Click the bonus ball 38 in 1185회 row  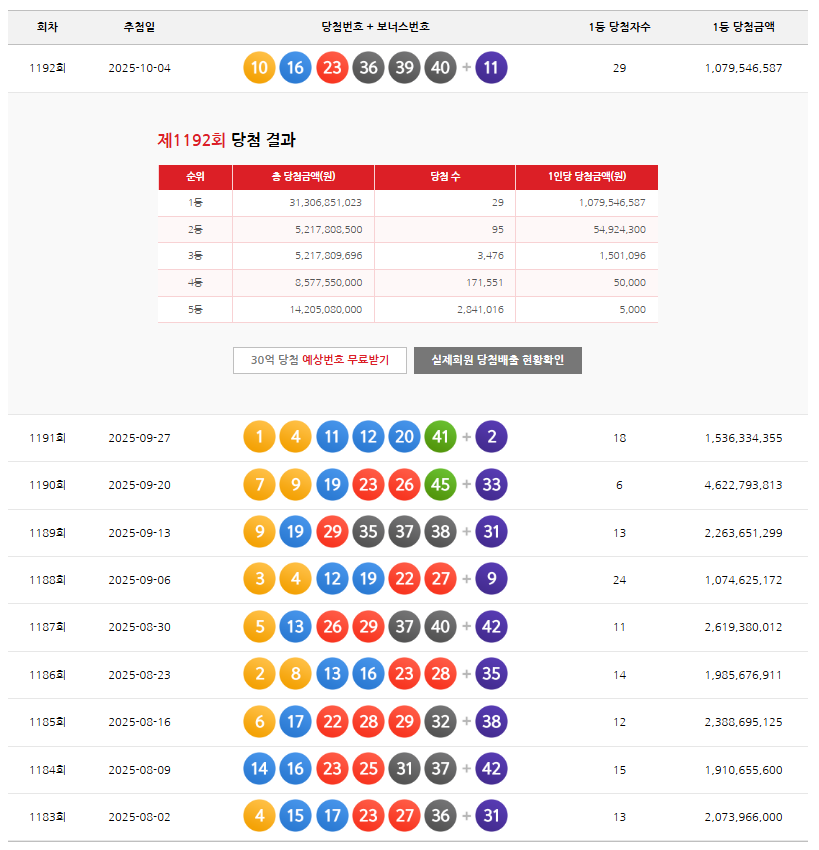pyautogui.click(x=491, y=722)
